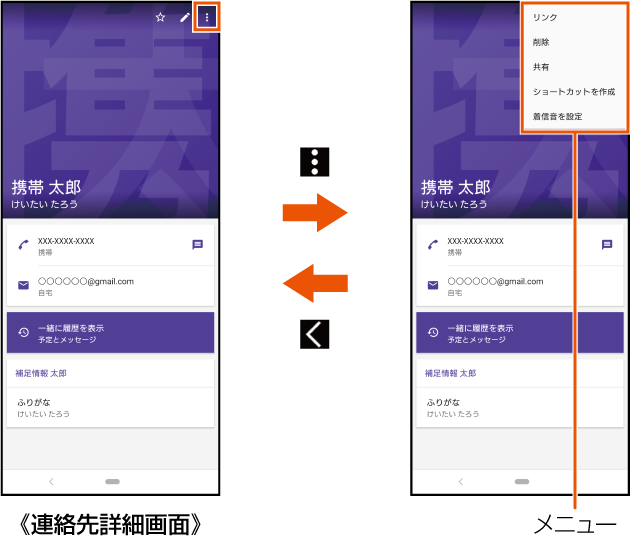
Task: Tap the message icon on left screen
Action: [x=198, y=245]
